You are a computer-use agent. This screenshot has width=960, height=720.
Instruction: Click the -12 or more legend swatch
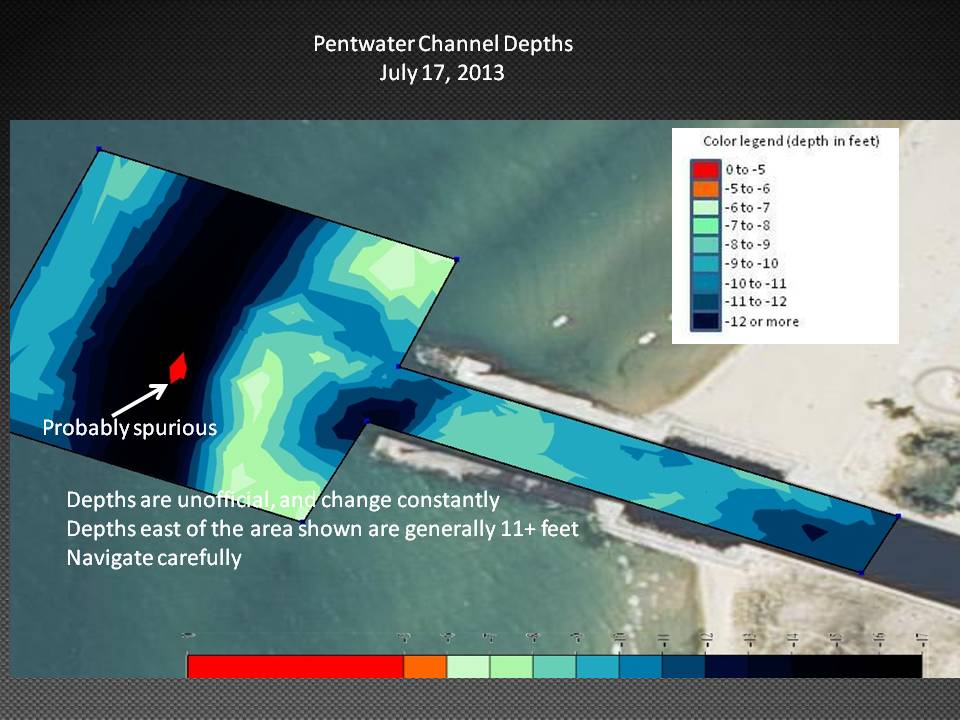[706, 321]
